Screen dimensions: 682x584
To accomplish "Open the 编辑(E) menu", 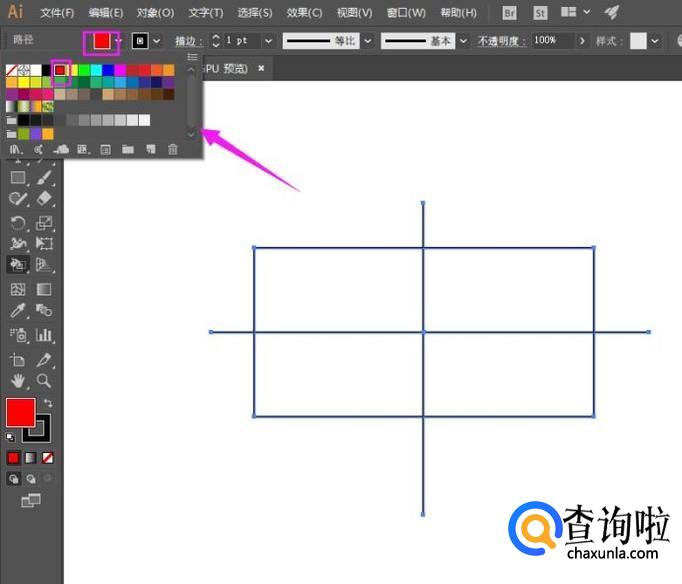I will [106, 13].
